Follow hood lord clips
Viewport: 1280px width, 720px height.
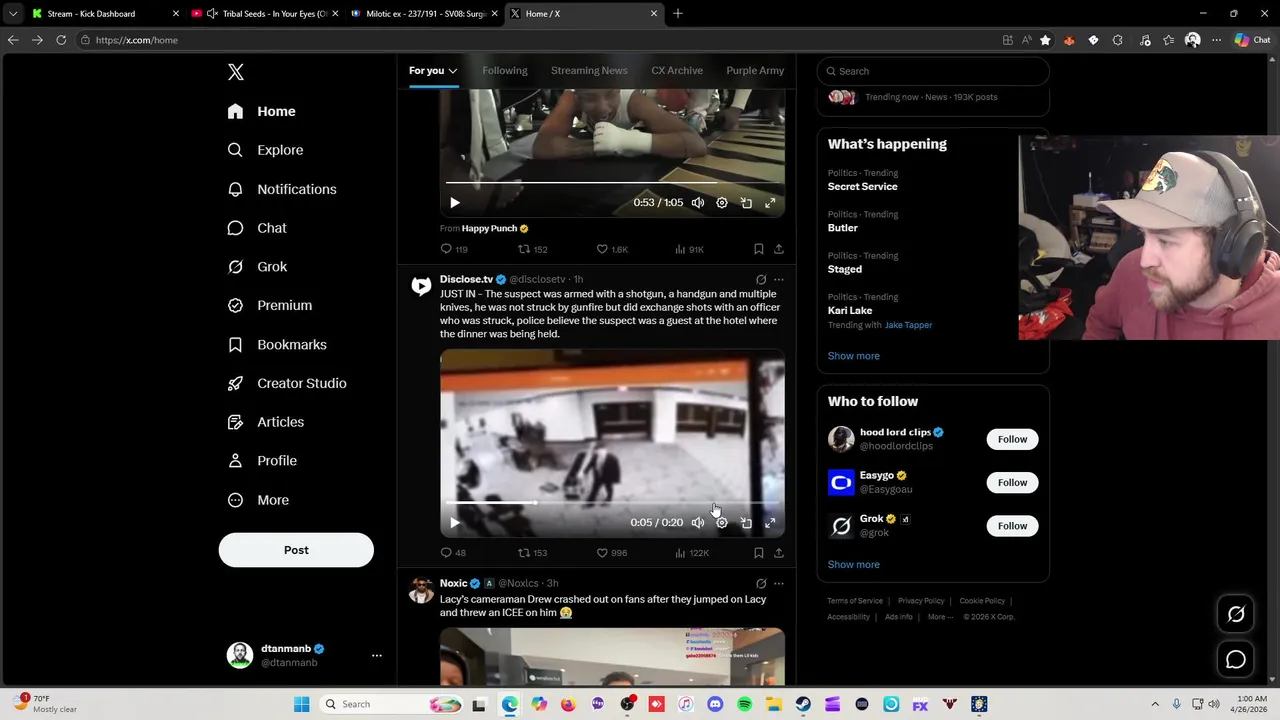tap(1012, 440)
